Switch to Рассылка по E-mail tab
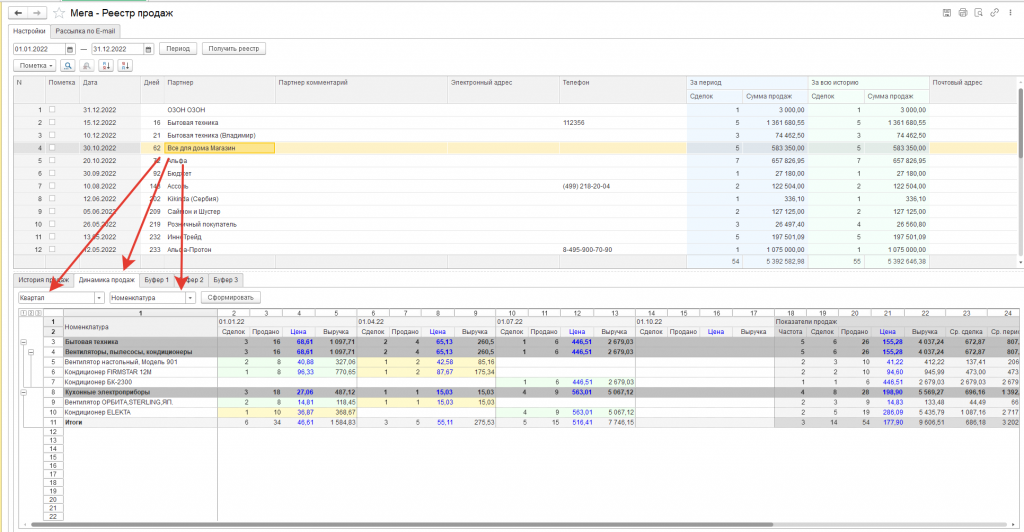Viewport: 1024px width, 532px height. click(x=86, y=31)
